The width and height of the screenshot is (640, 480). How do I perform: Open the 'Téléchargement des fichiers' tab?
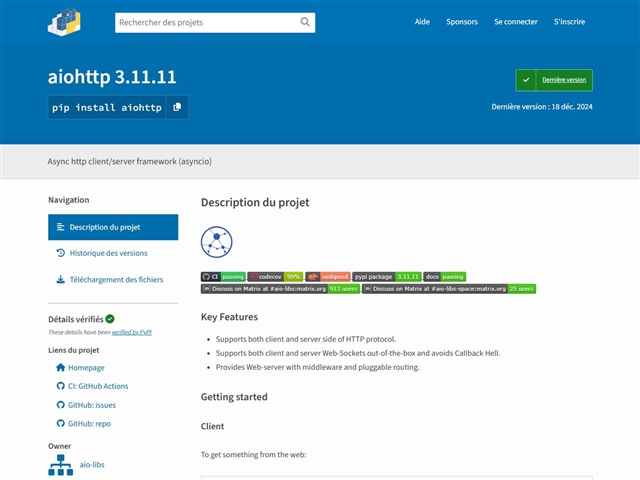tap(116, 280)
